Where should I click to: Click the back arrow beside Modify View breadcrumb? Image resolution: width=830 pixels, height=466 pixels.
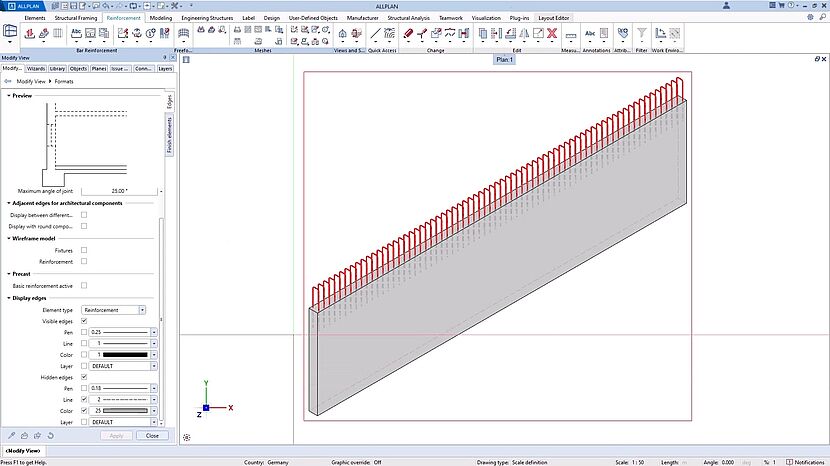pos(8,81)
